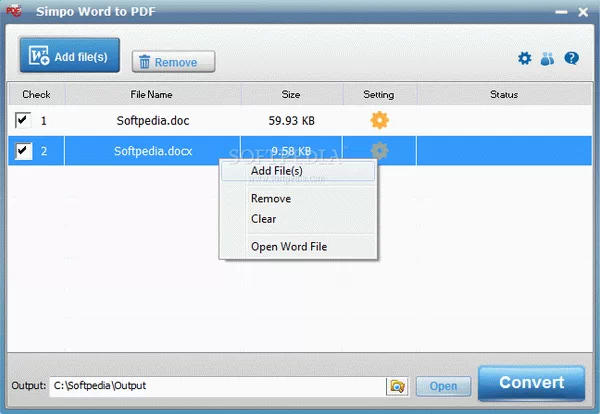Viewport: 600px width, 414px height.
Task: Click the Size column header
Action: pos(291,94)
